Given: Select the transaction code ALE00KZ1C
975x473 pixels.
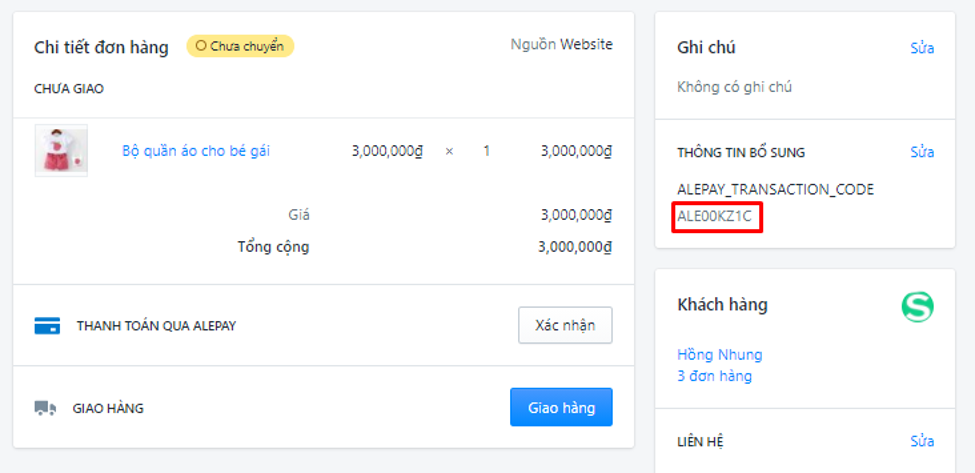Looking at the screenshot, I should pos(714,215).
